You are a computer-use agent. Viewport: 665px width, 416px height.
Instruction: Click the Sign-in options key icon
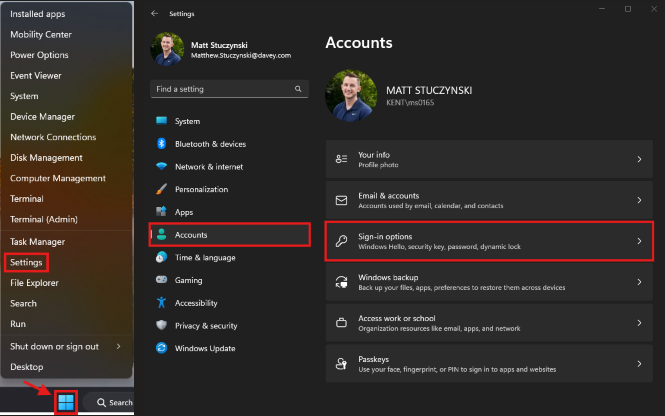(x=341, y=241)
